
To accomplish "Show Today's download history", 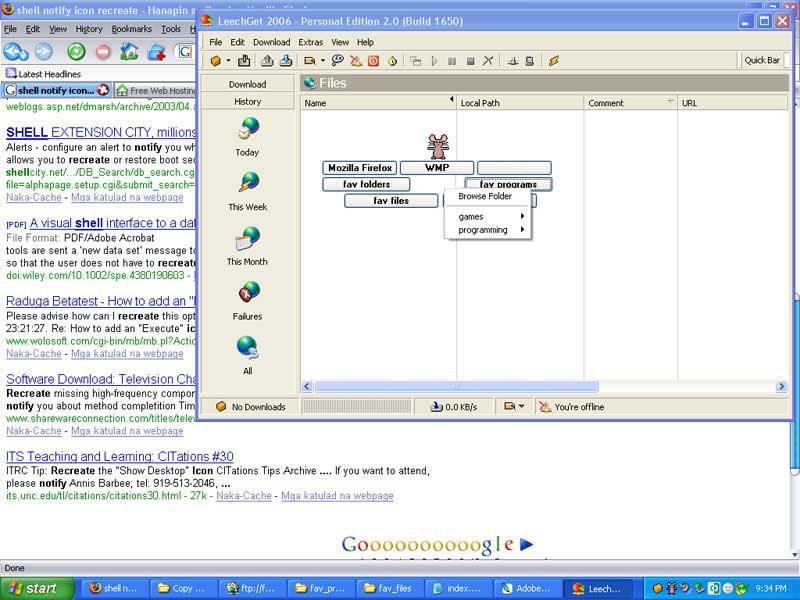I will coord(247,137).
